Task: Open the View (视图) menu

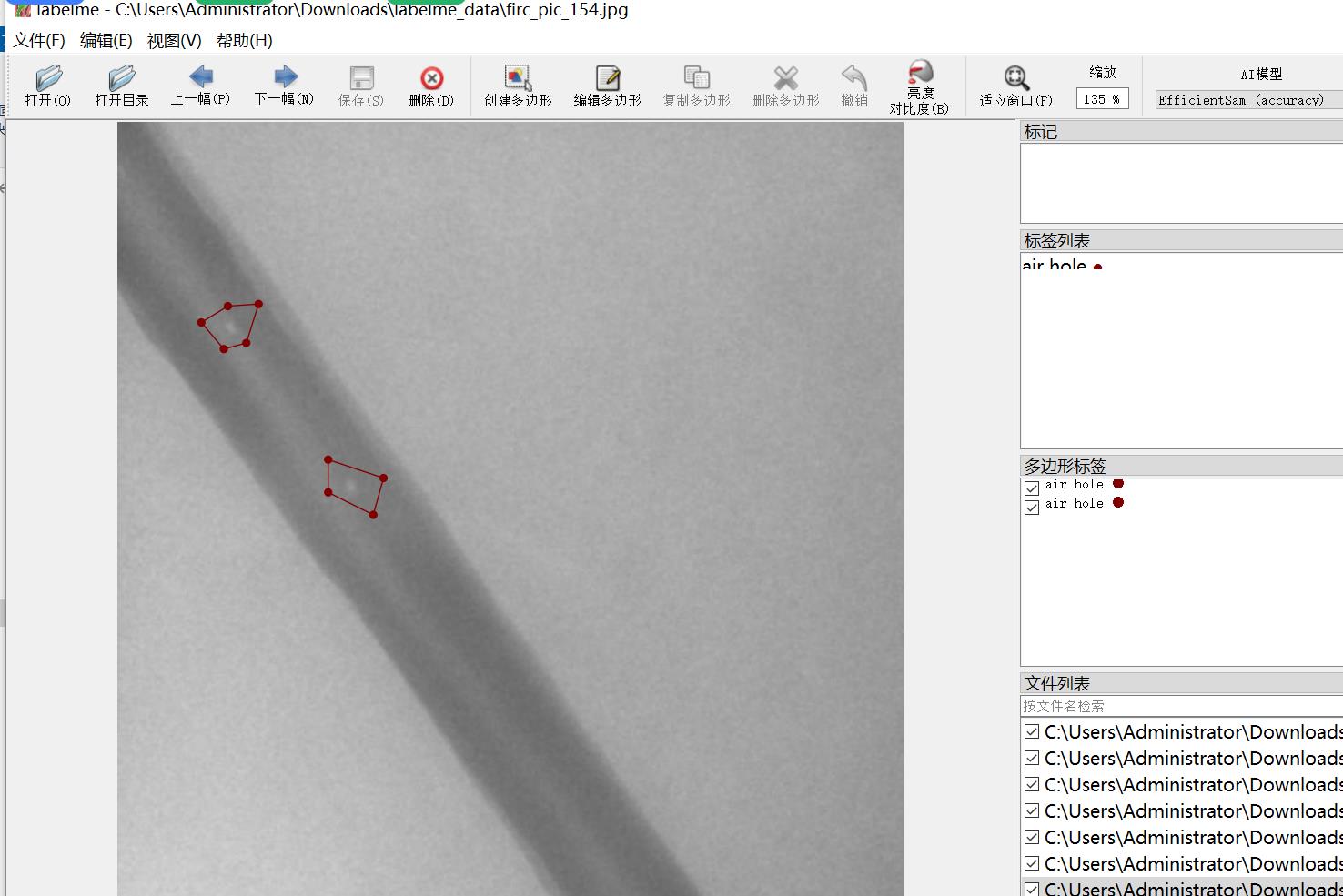Action: (174, 41)
